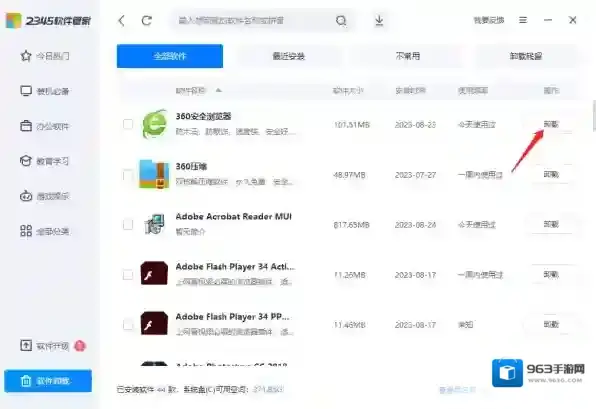
Task: Click the 360压缩 name text
Action: [191, 166]
